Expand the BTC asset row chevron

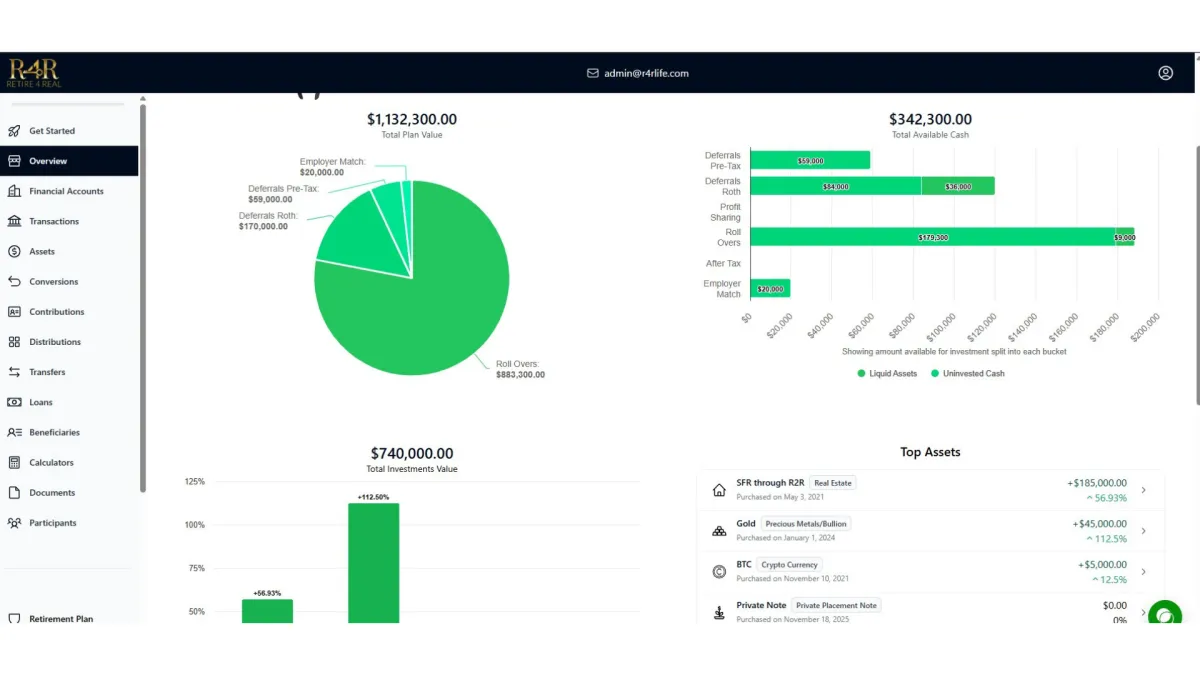click(1143, 572)
